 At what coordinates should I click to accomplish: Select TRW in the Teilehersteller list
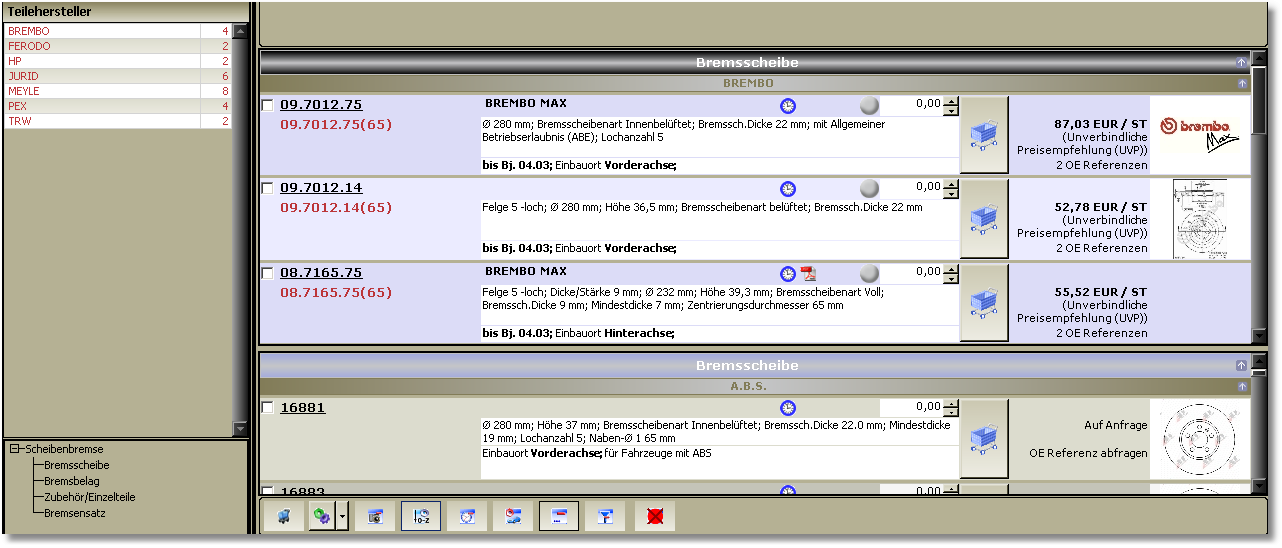click(117, 121)
